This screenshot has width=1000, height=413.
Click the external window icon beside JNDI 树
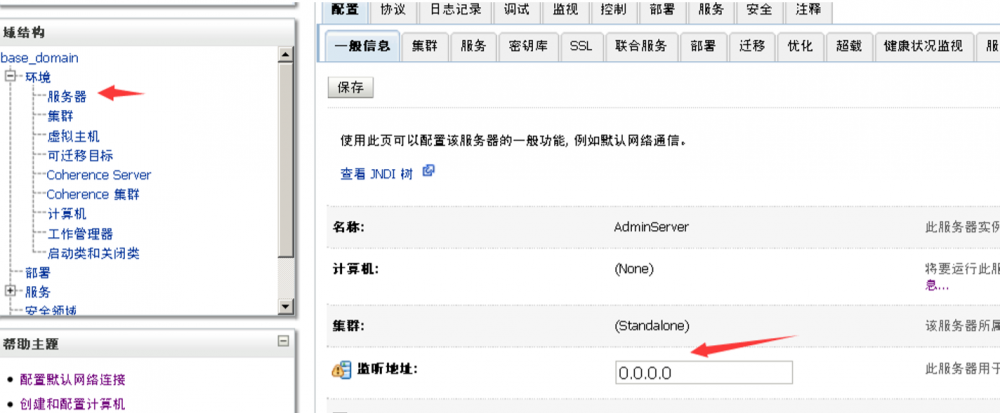pos(429,171)
